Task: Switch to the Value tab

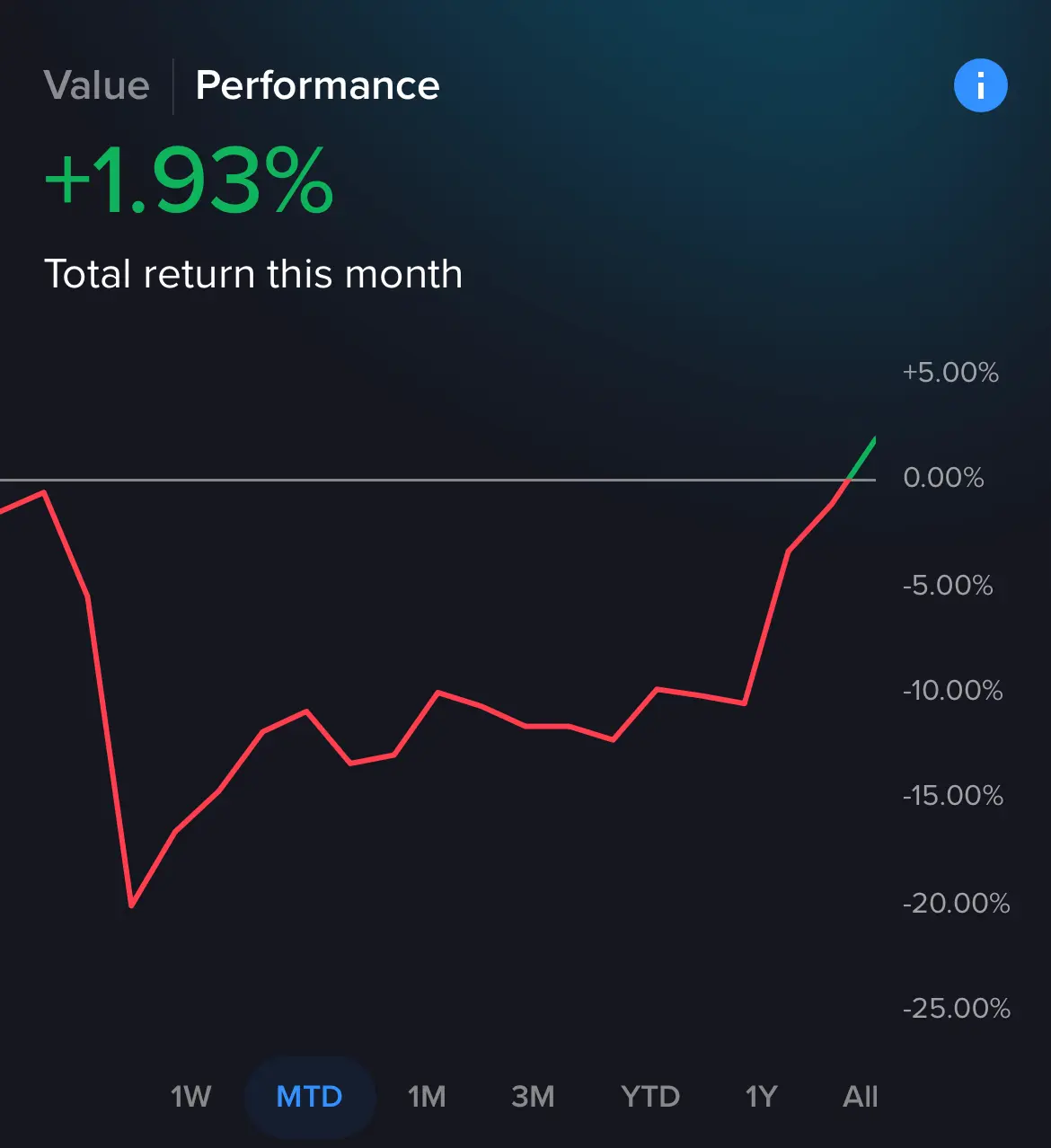Action: point(97,86)
